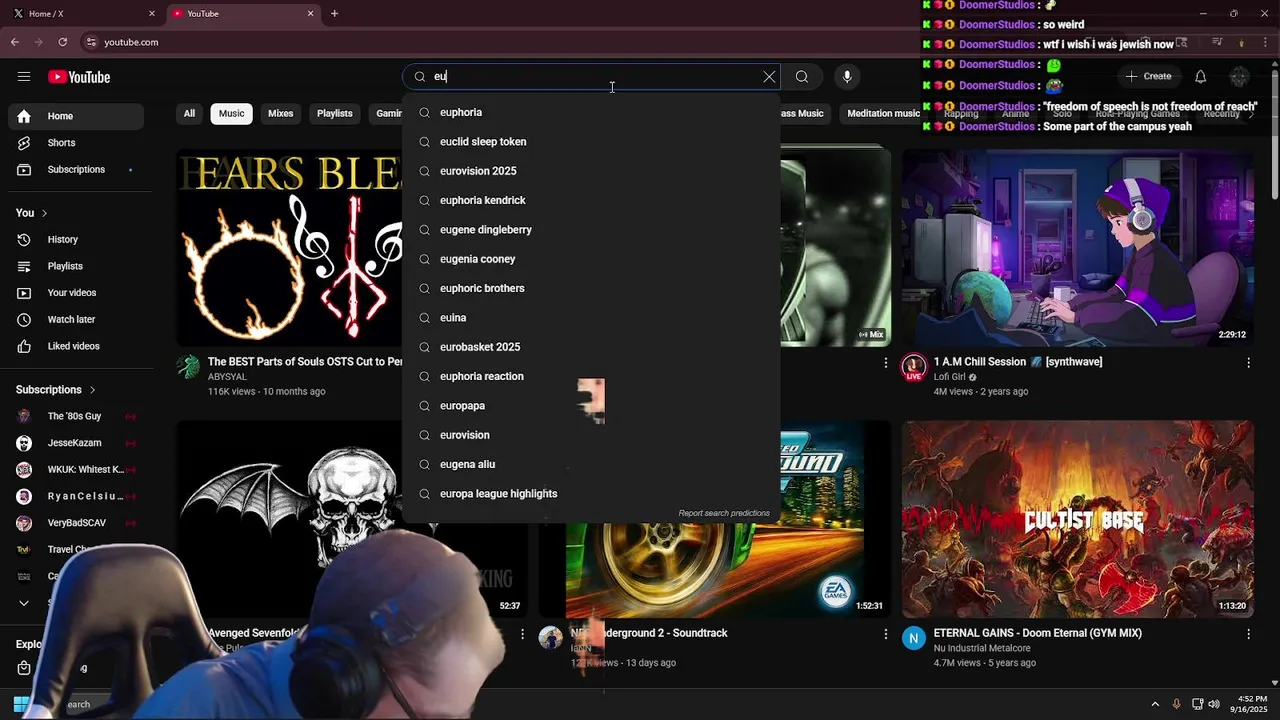The width and height of the screenshot is (1280, 720).
Task: Close the YouTube browser tab
Action: (x=310, y=13)
